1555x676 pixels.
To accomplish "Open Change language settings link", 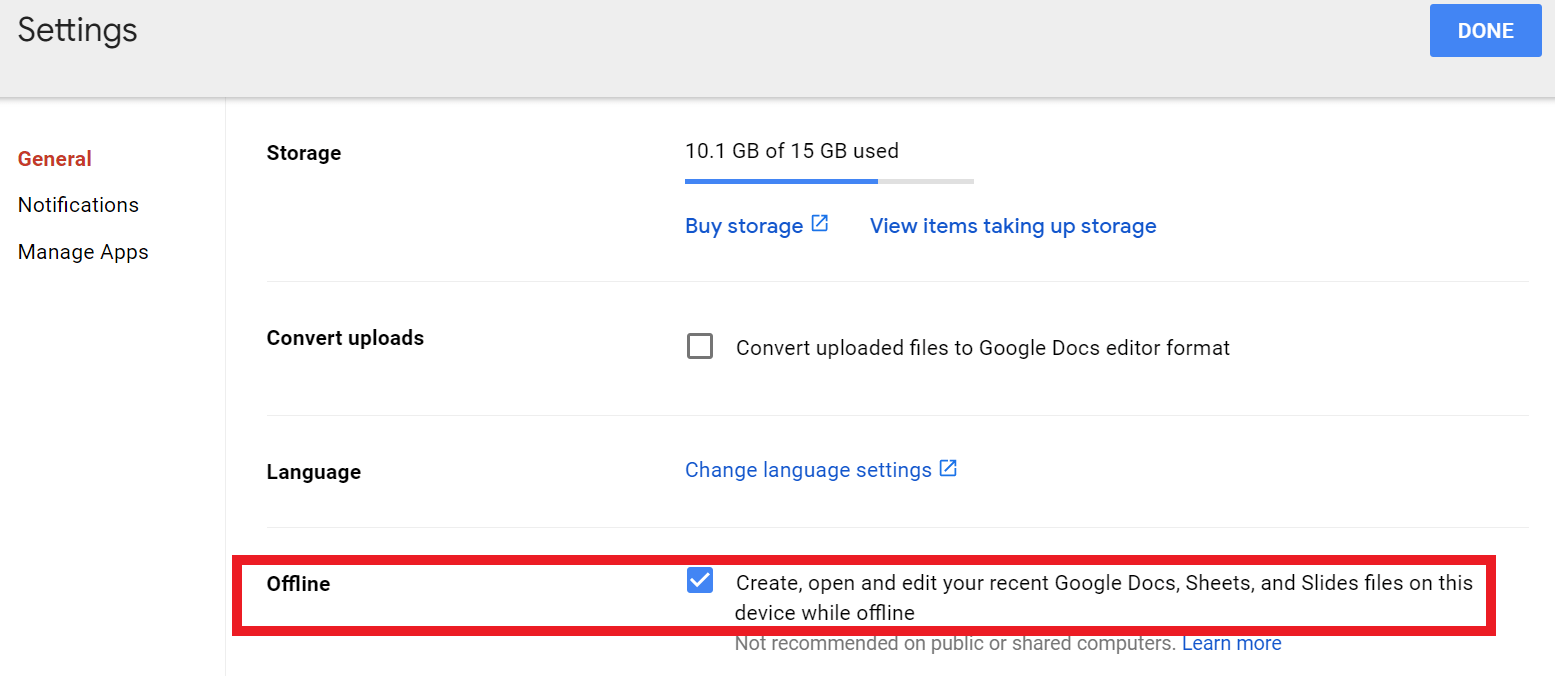I will (x=808, y=470).
